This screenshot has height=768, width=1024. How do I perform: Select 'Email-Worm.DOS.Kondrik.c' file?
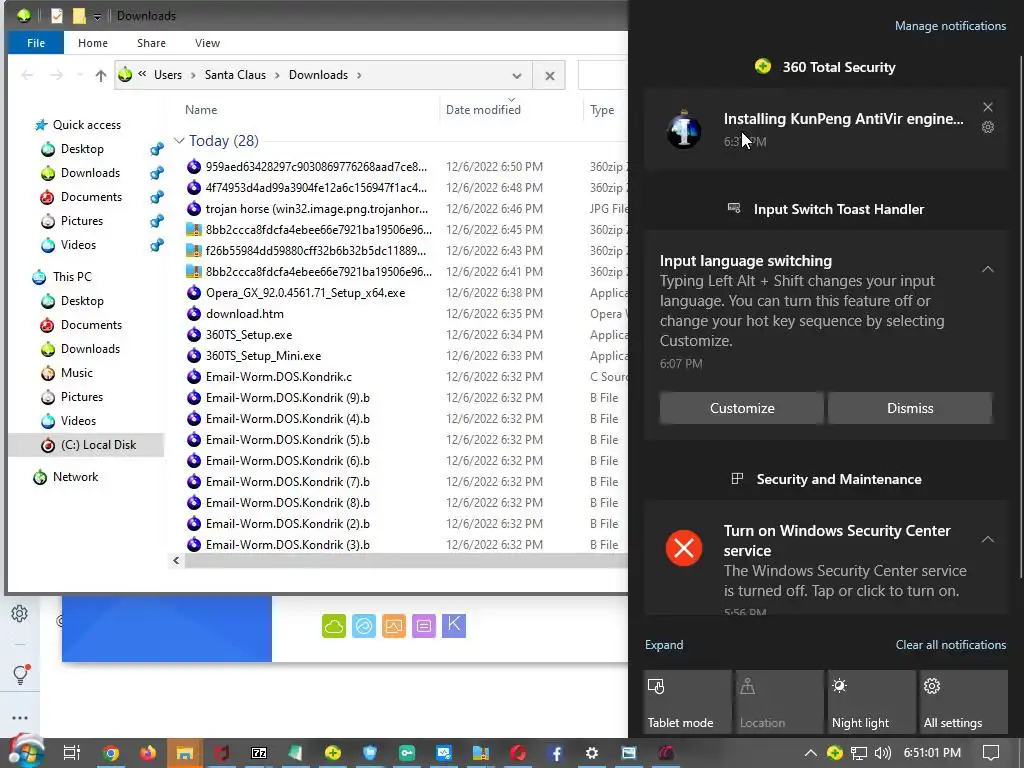pyautogui.click(x=279, y=377)
